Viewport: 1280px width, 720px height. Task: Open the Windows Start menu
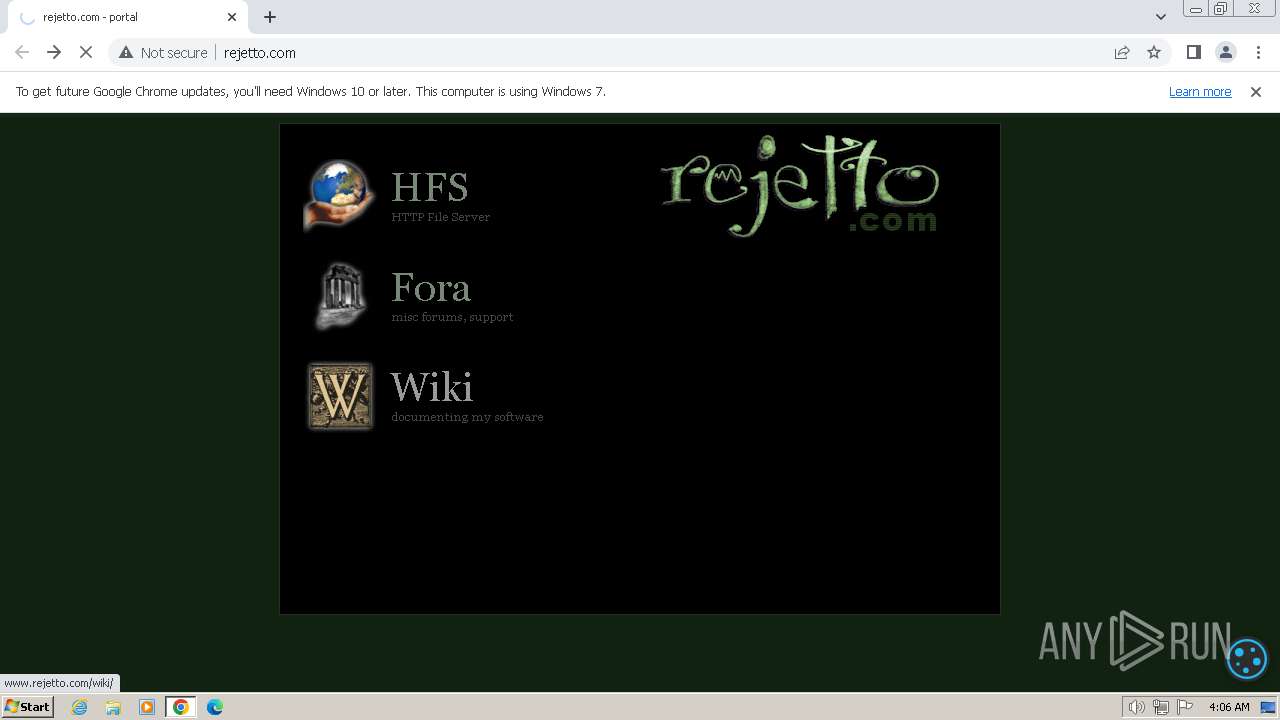(28, 706)
